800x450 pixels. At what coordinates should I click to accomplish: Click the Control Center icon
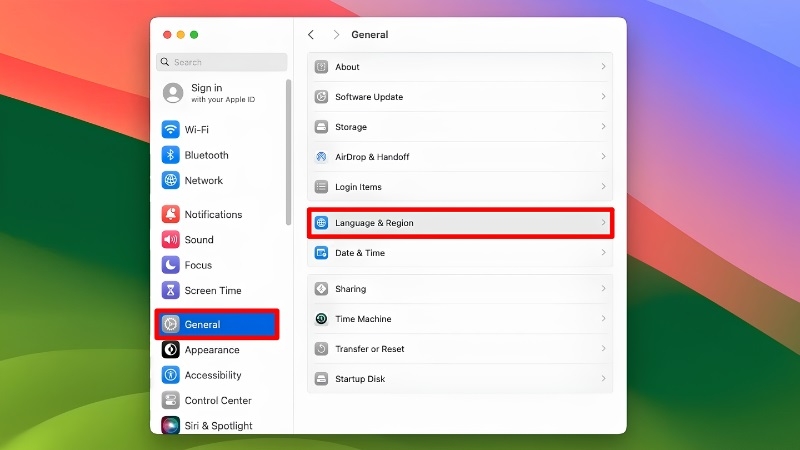[170, 400]
